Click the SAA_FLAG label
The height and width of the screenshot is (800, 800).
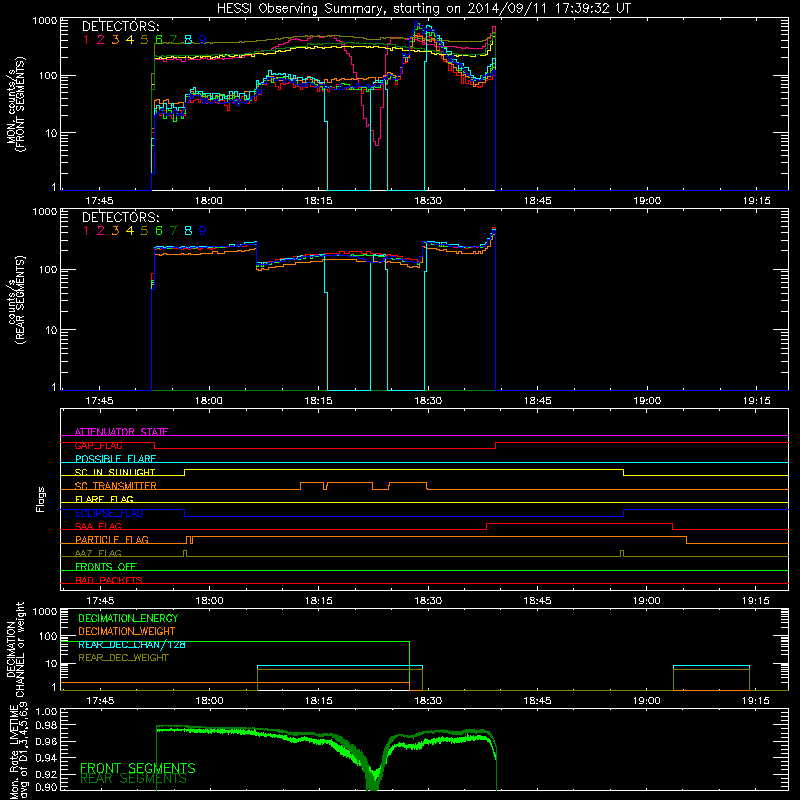tap(98, 527)
